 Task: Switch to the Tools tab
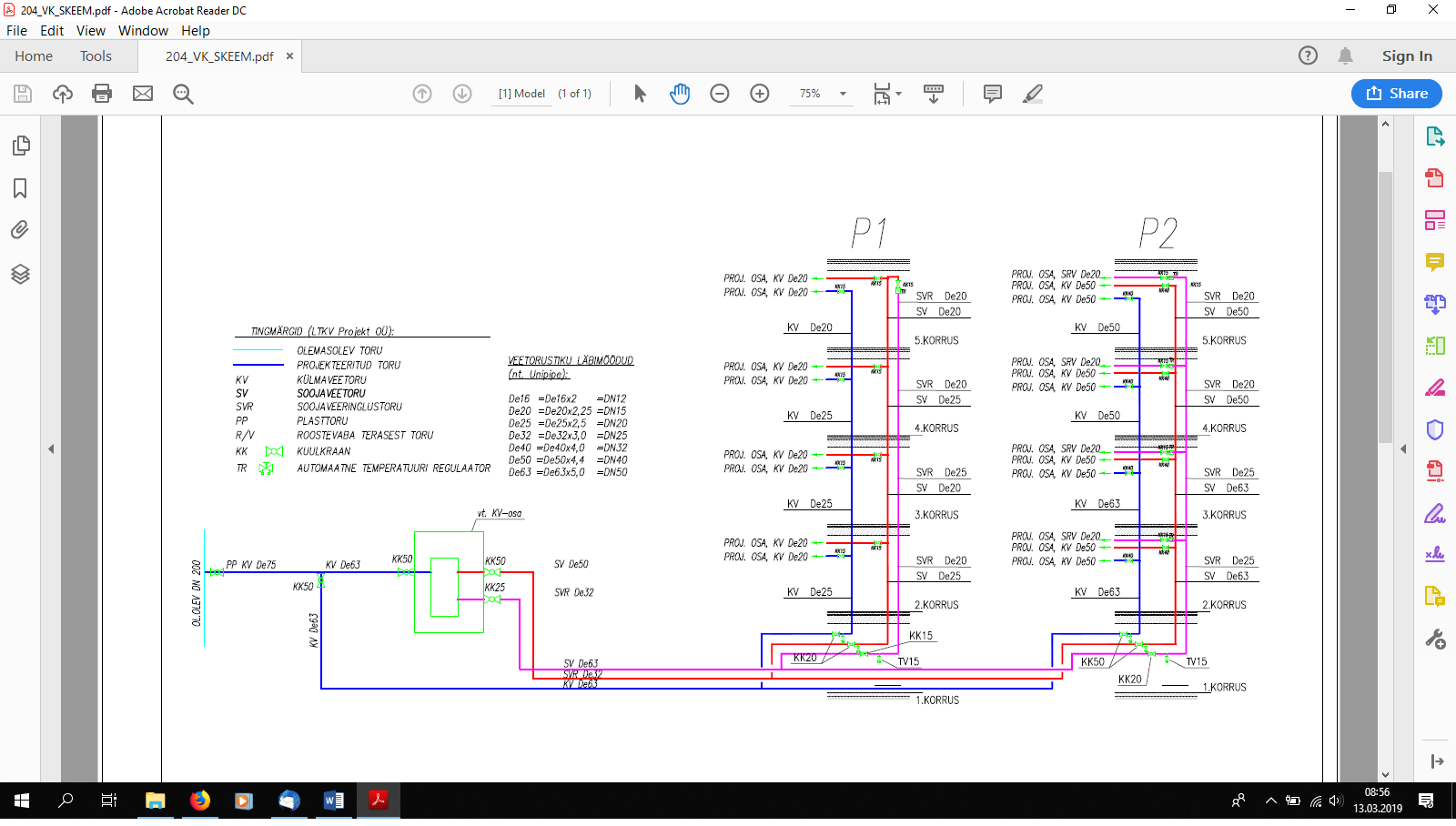(x=96, y=56)
